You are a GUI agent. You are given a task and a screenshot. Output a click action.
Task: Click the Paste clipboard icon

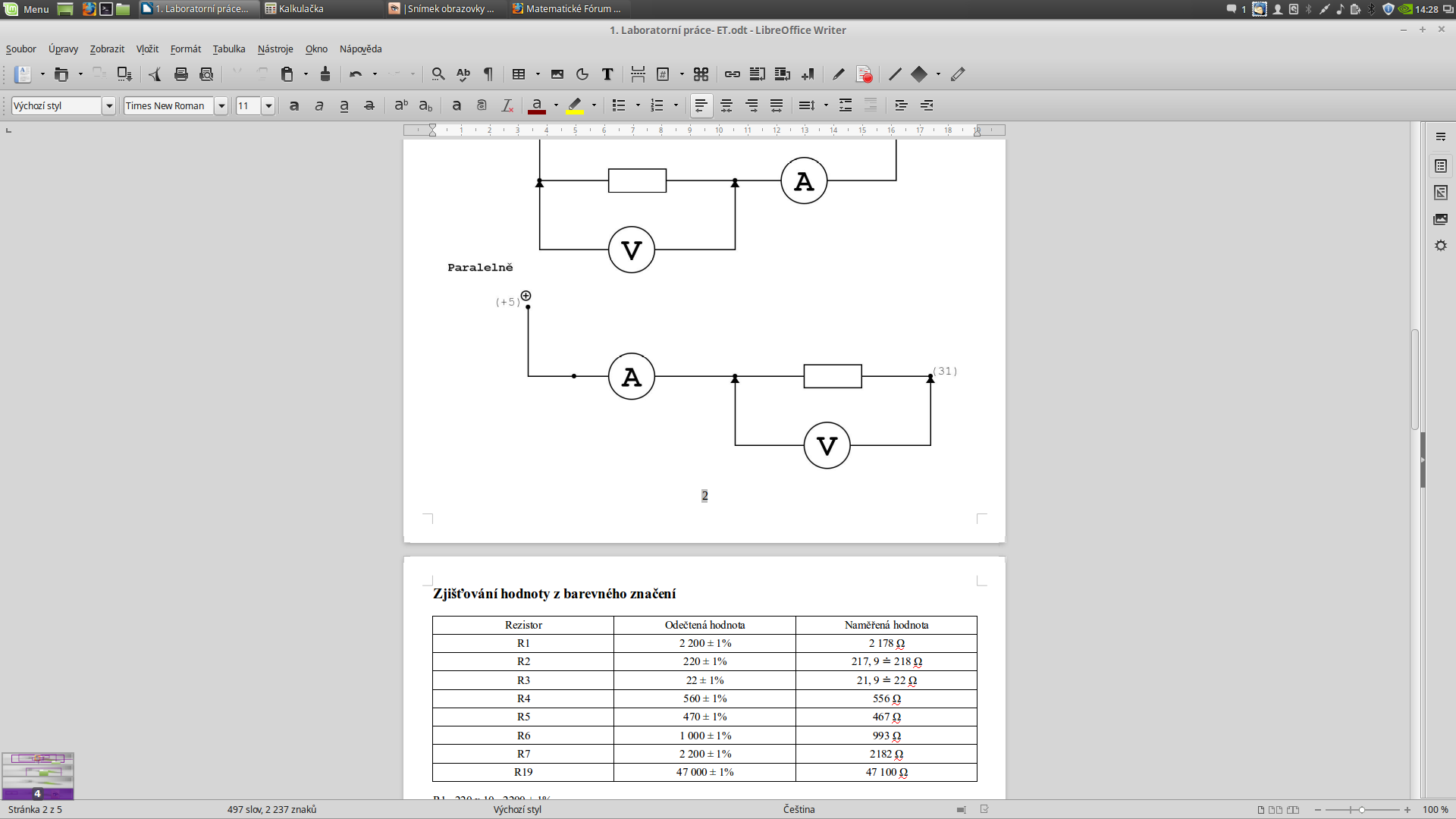click(x=287, y=74)
